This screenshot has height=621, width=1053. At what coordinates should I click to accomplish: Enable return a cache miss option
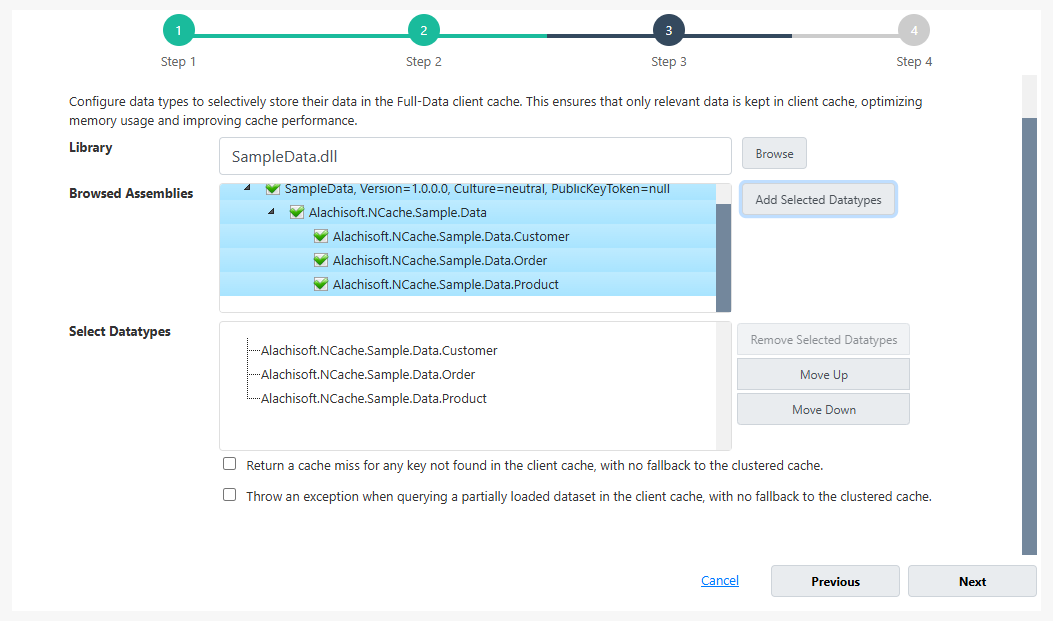(x=230, y=464)
